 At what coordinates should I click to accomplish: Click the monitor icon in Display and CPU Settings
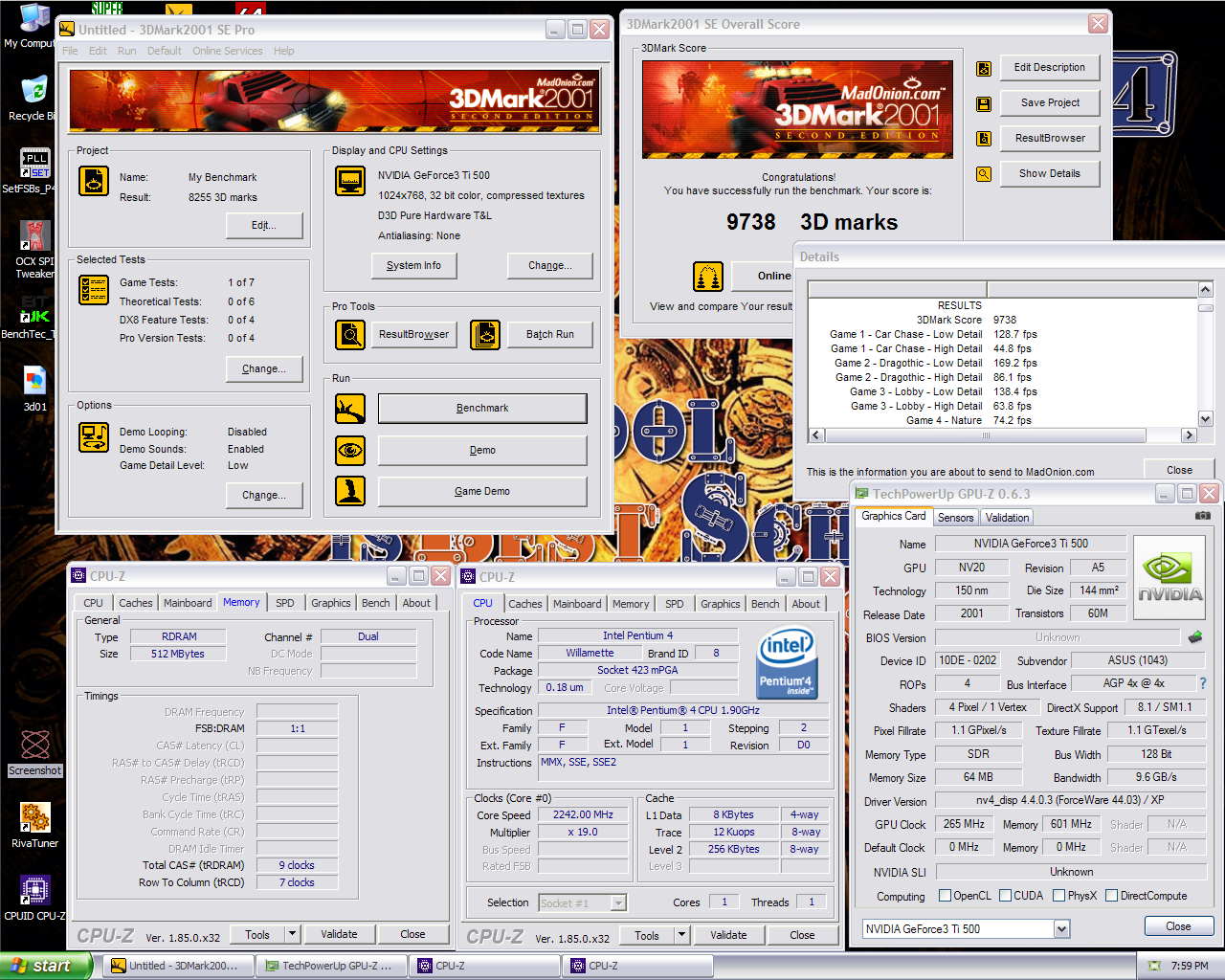pos(350,180)
